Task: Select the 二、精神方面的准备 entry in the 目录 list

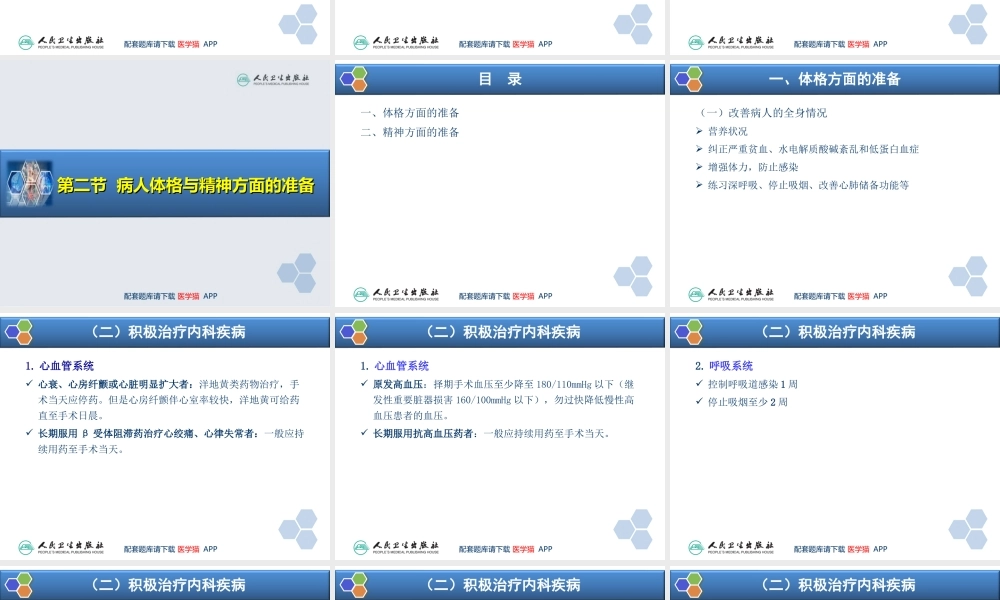Action: point(410,132)
